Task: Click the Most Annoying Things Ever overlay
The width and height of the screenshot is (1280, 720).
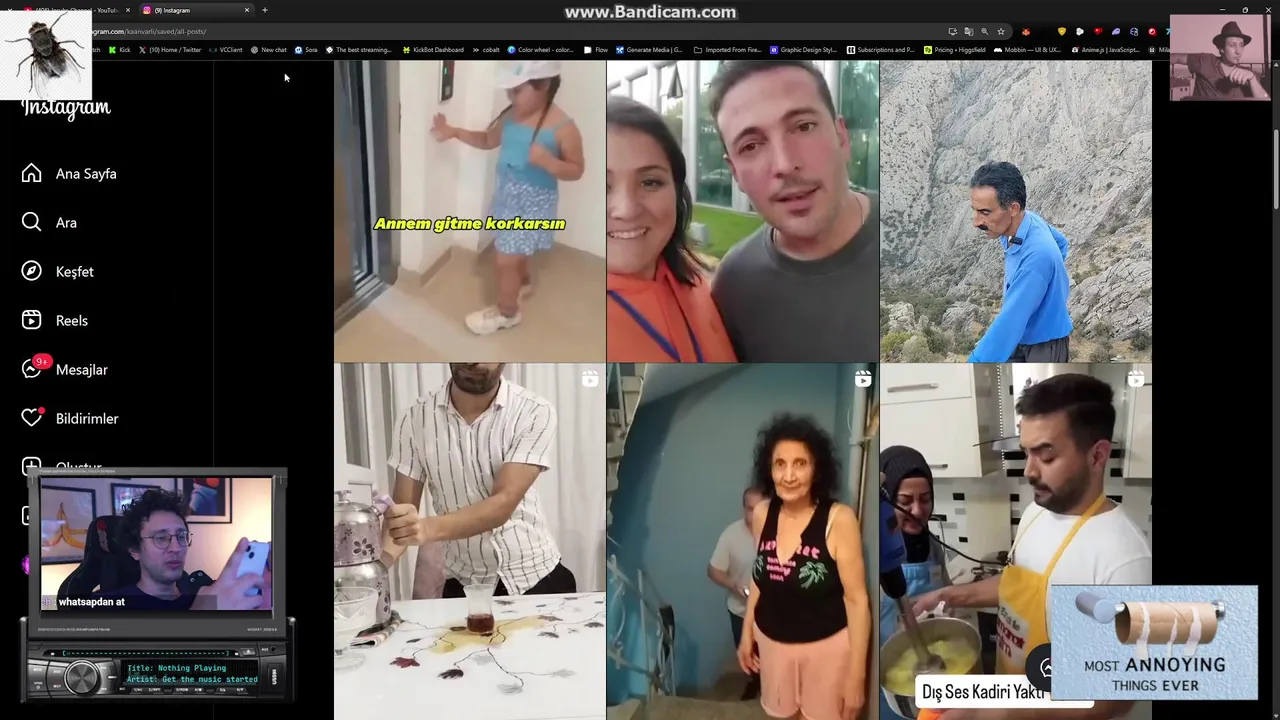Action: [x=1154, y=643]
